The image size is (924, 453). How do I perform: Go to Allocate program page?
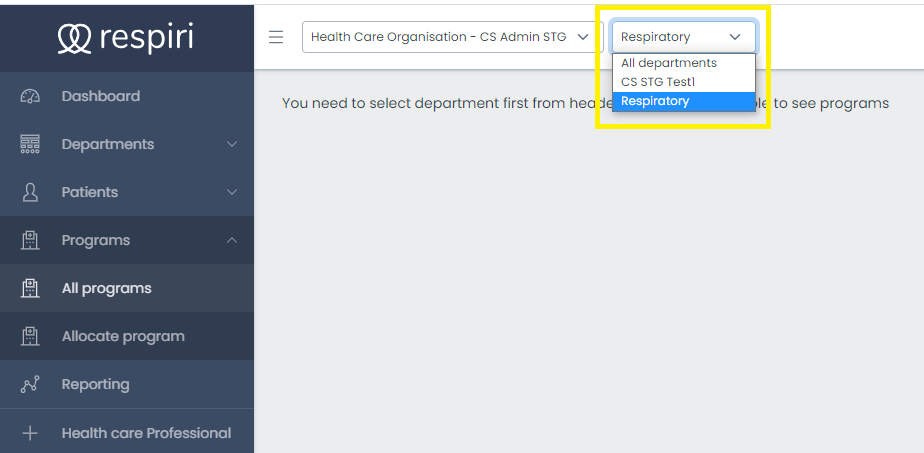[x=123, y=336]
